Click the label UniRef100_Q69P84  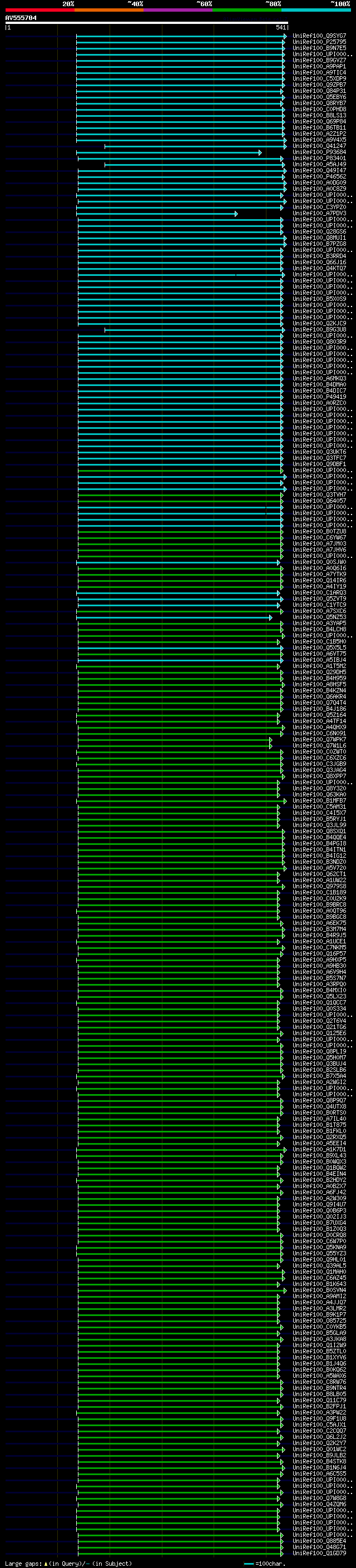pyautogui.click(x=319, y=122)
